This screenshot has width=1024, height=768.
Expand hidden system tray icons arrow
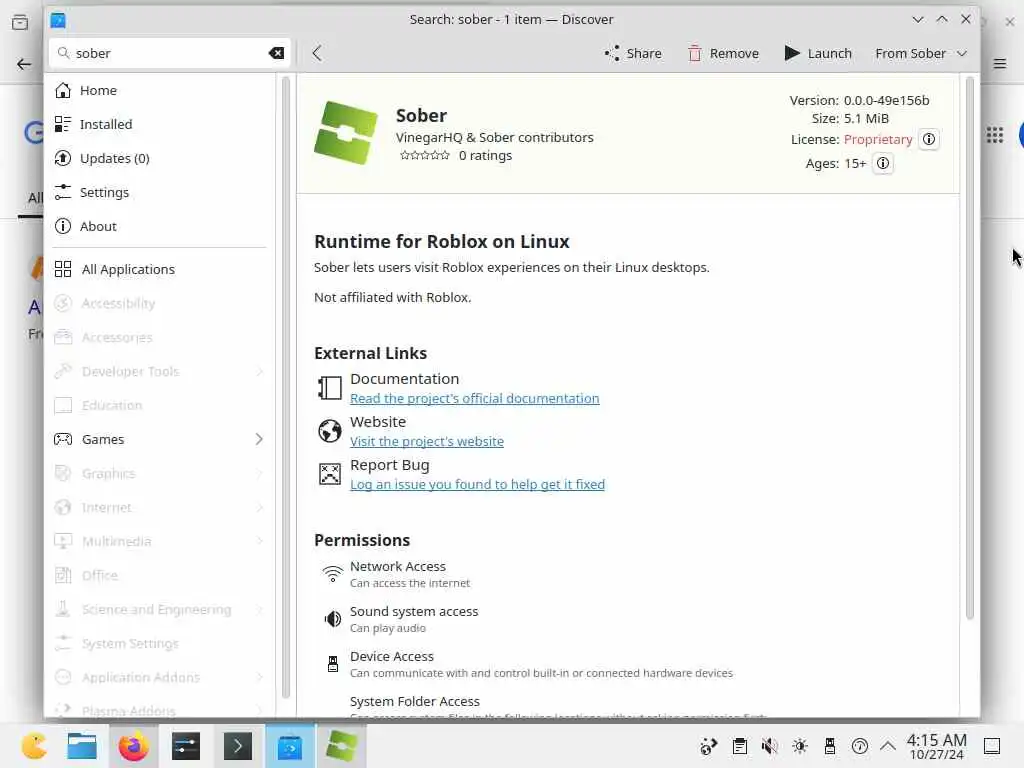click(888, 746)
